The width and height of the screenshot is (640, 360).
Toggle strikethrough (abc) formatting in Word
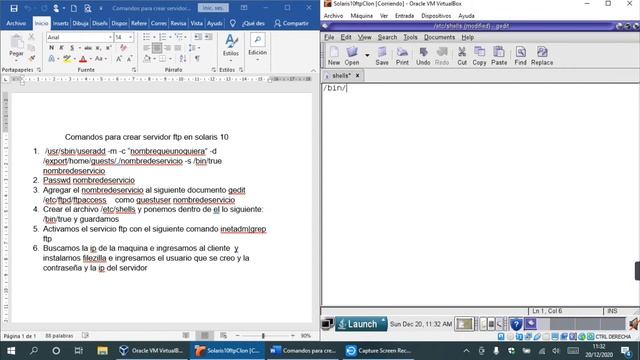(88, 48)
